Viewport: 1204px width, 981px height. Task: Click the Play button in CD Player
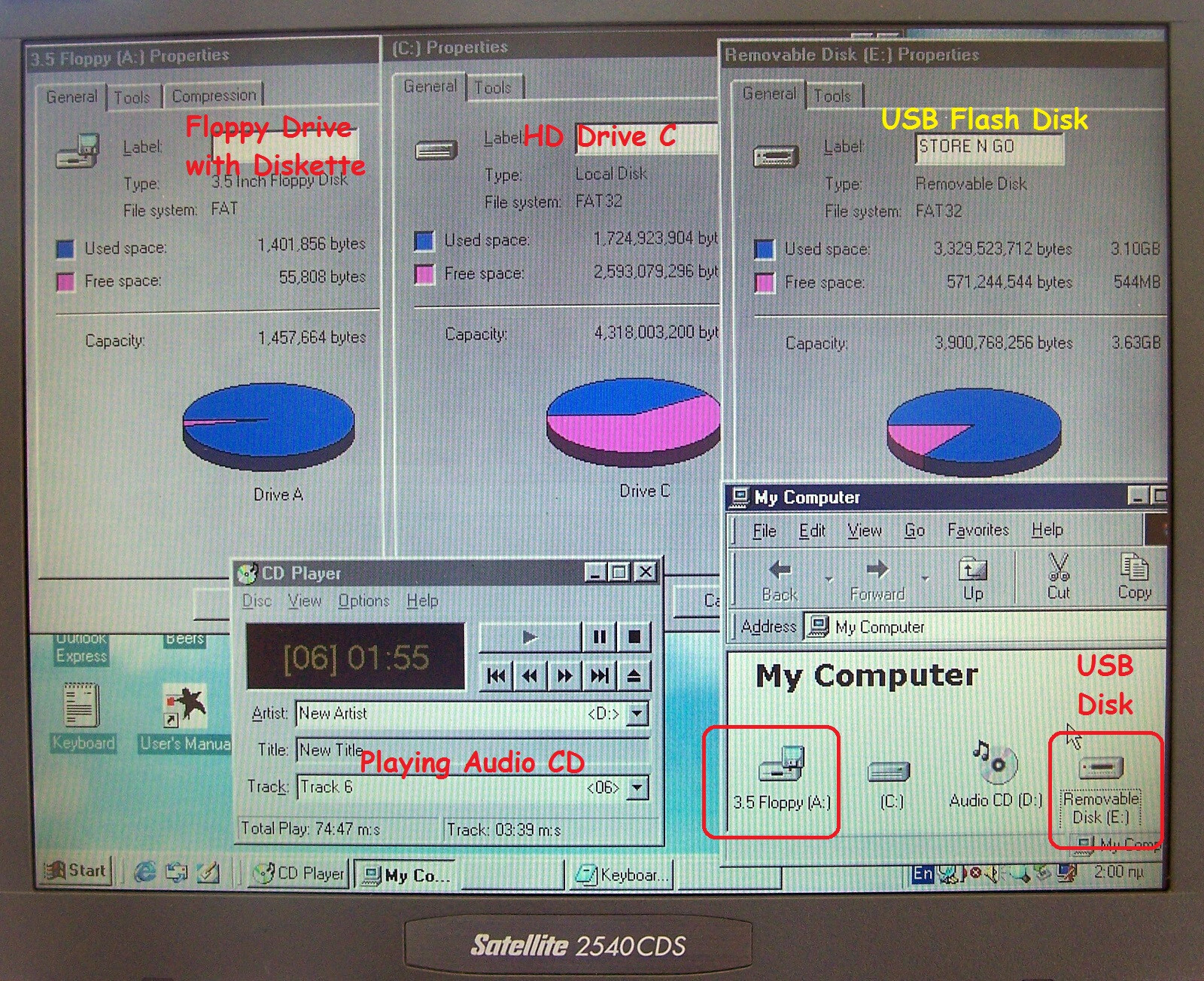[x=530, y=638]
